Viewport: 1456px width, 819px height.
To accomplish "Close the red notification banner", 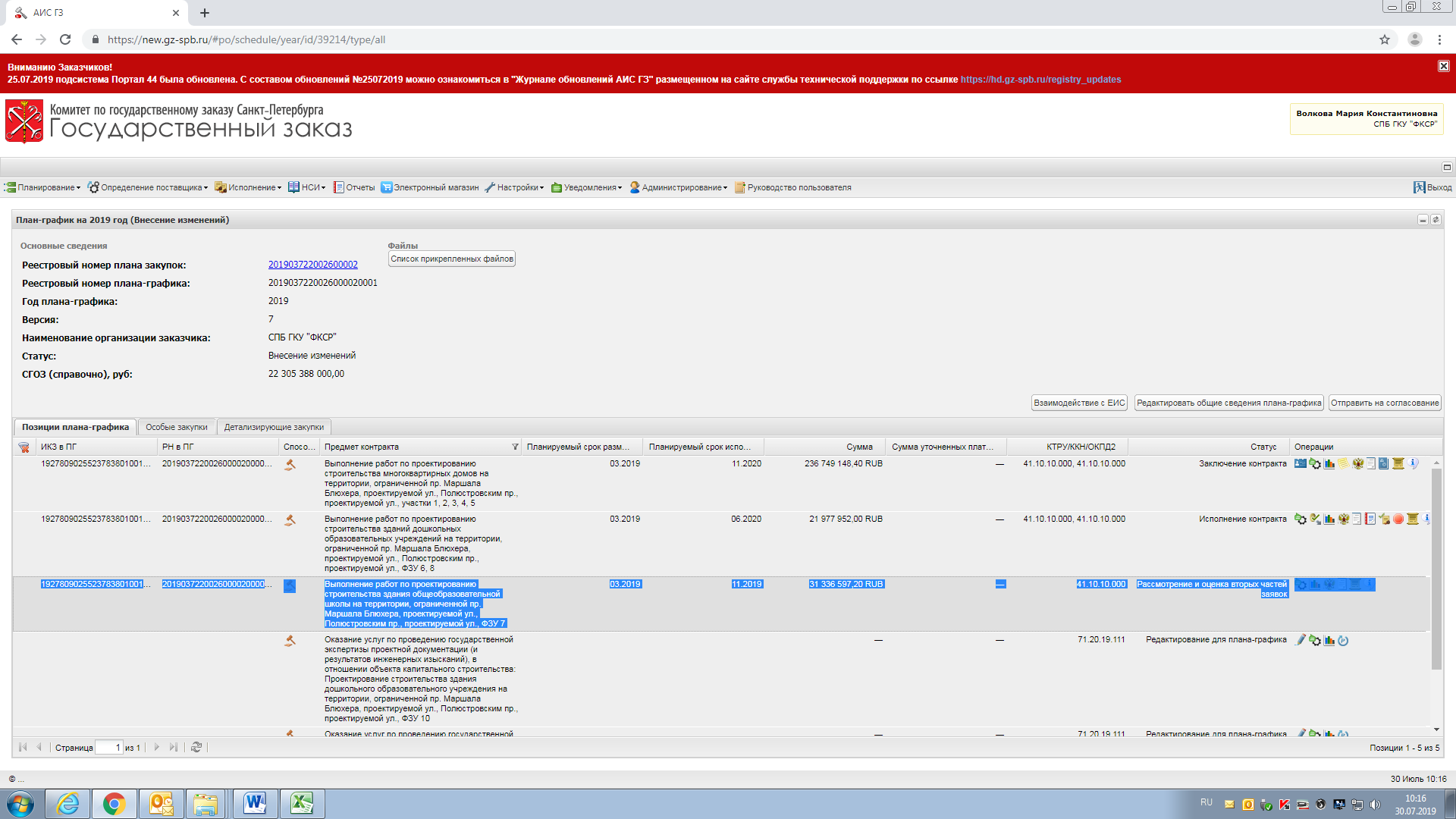I will pyautogui.click(x=1443, y=66).
